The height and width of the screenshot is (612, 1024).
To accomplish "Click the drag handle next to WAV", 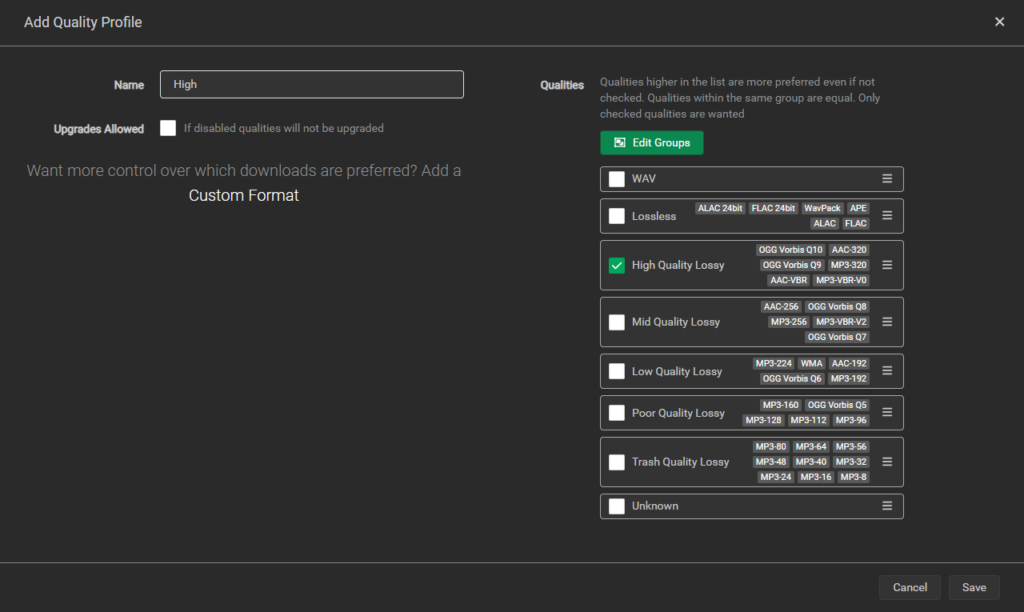I will 888,179.
